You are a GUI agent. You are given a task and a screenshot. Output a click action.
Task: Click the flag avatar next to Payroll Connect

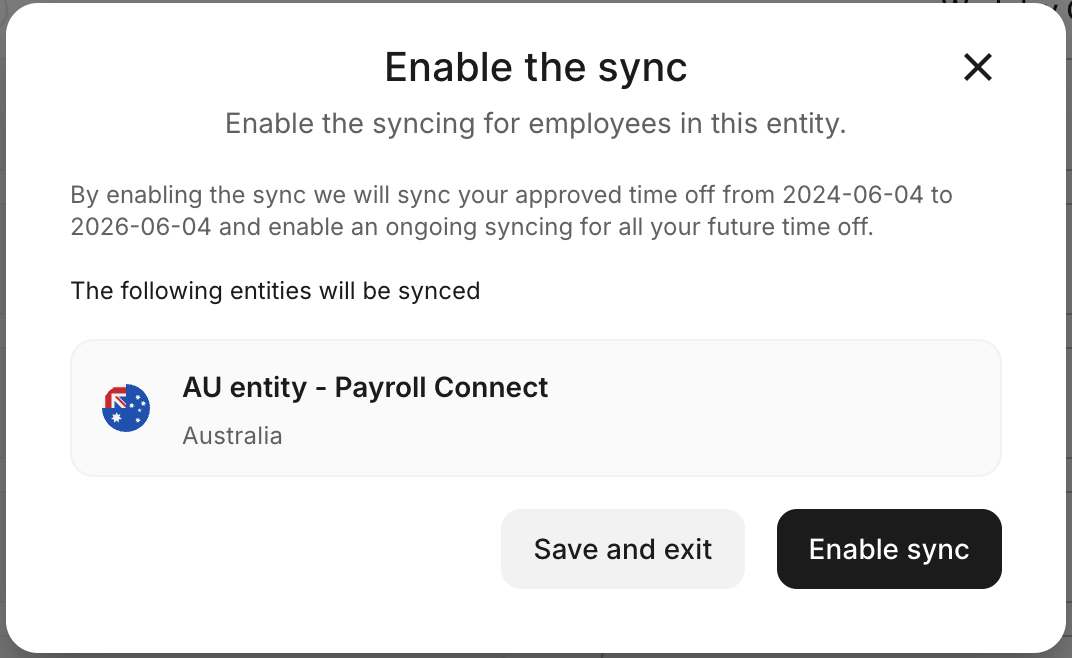[126, 408]
